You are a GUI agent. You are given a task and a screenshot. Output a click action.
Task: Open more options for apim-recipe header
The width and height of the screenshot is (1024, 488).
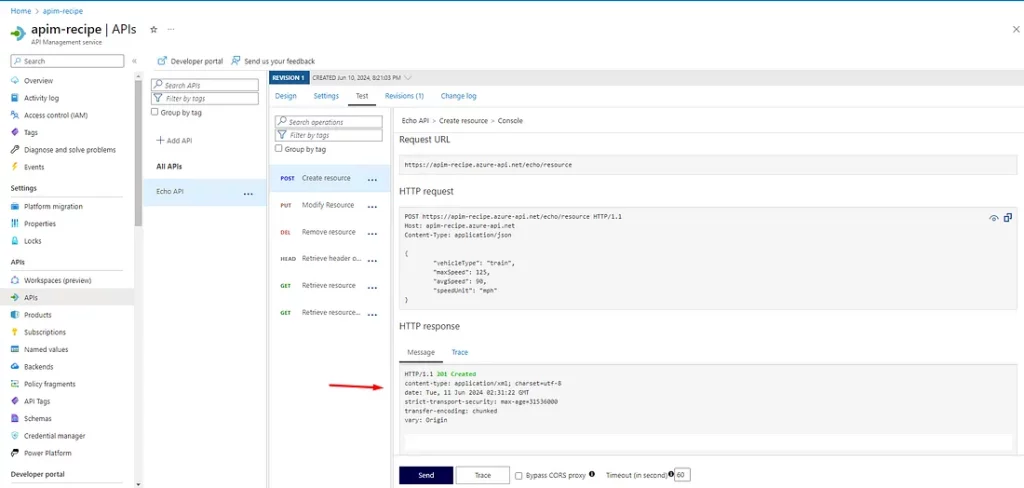(171, 29)
